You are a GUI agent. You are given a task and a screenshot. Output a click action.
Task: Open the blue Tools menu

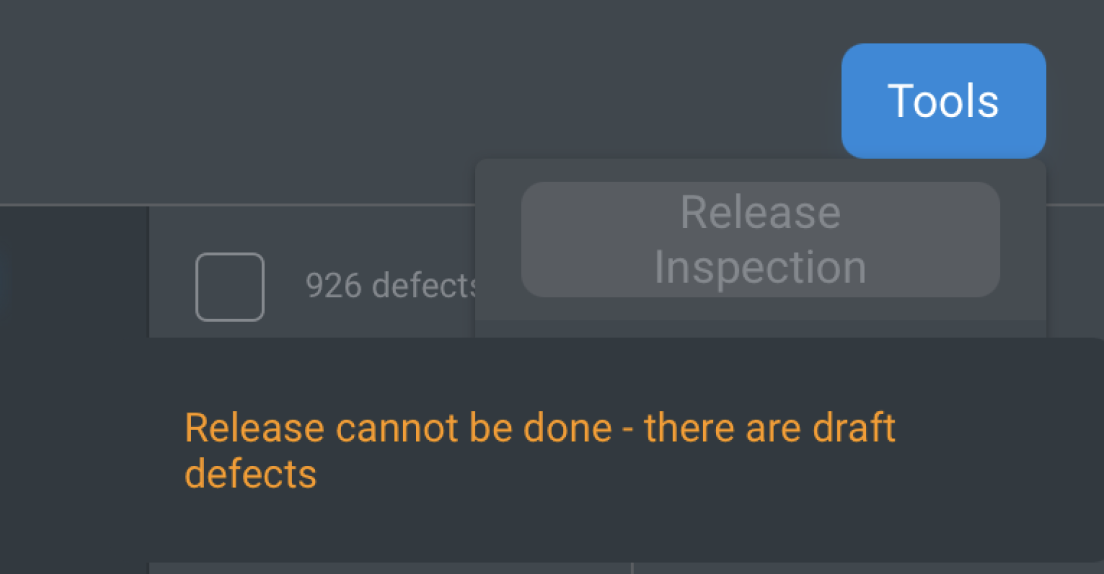943,101
